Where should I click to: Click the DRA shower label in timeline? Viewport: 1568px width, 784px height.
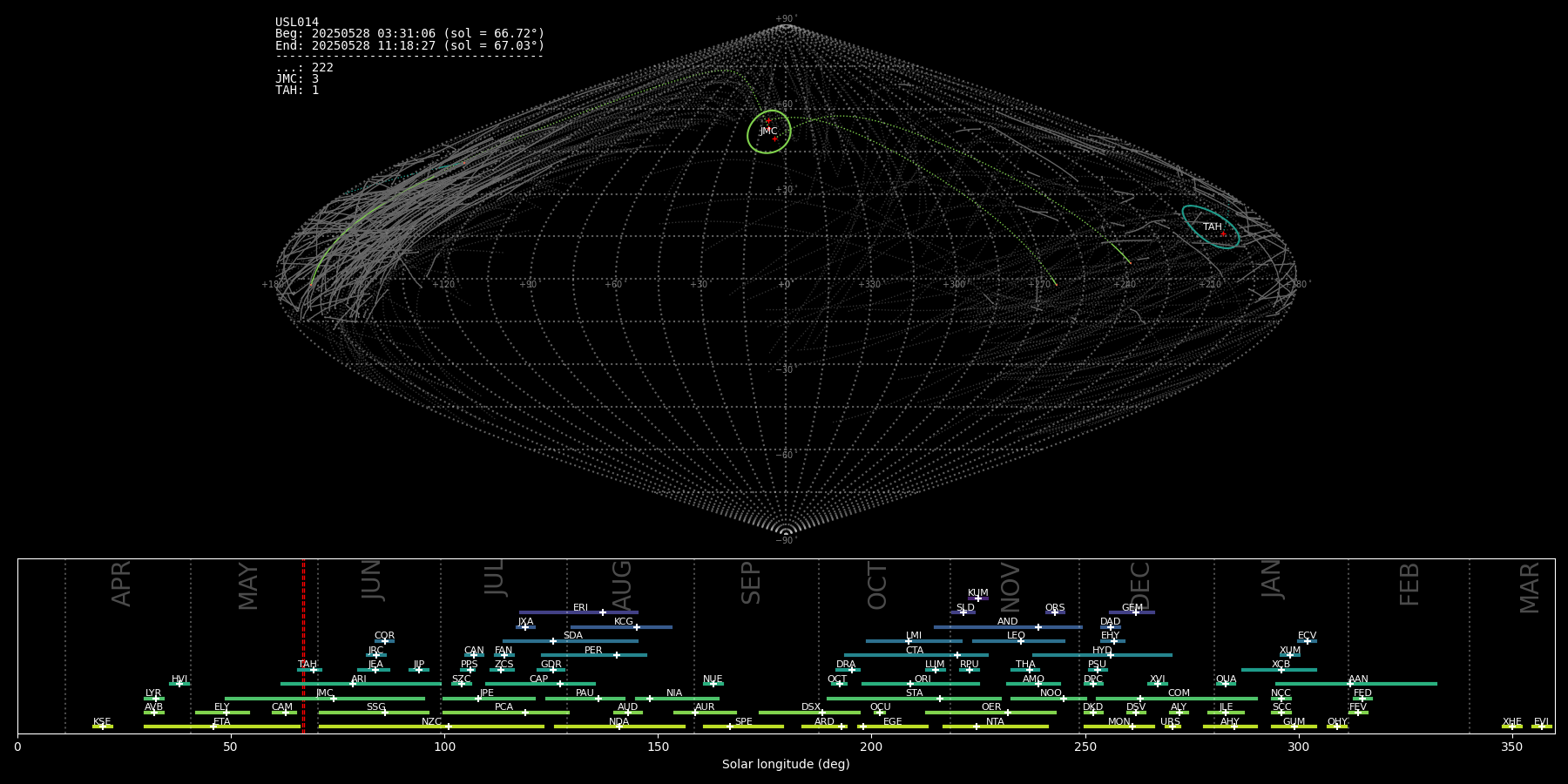pyautogui.click(x=846, y=665)
